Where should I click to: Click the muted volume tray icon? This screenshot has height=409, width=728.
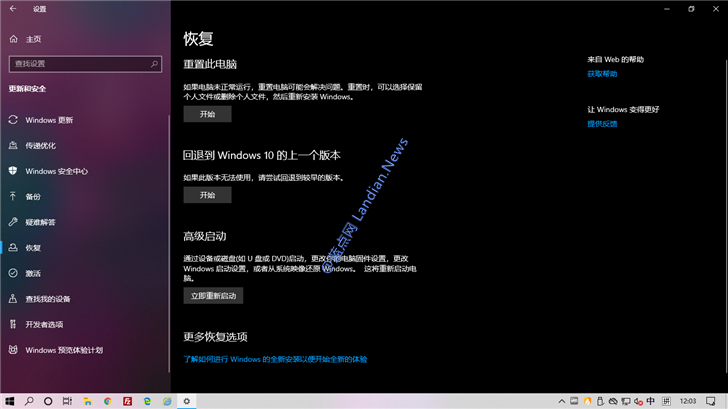(x=638, y=401)
